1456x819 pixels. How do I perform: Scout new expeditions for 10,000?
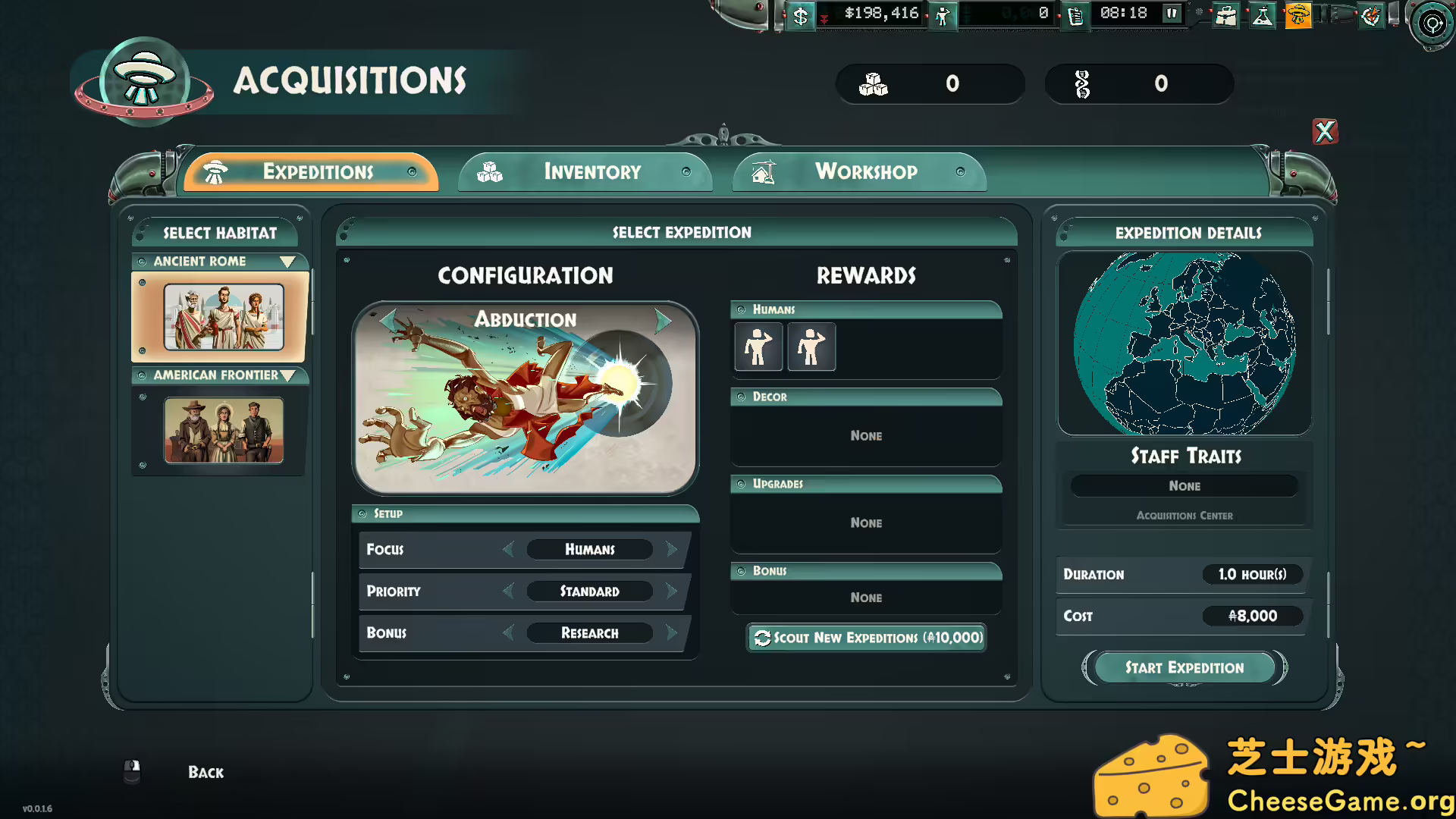click(866, 638)
